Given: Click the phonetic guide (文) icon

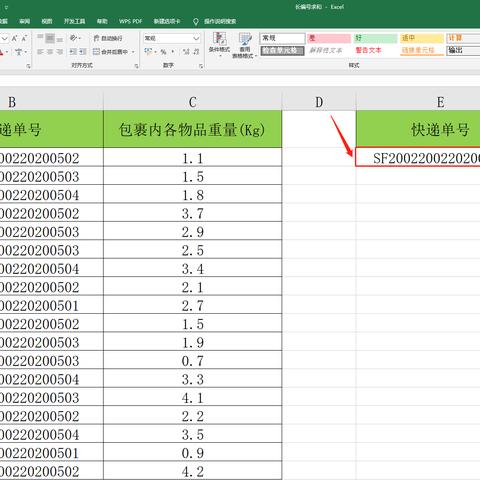Looking at the screenshot, I should pyautogui.click(x=19, y=52).
